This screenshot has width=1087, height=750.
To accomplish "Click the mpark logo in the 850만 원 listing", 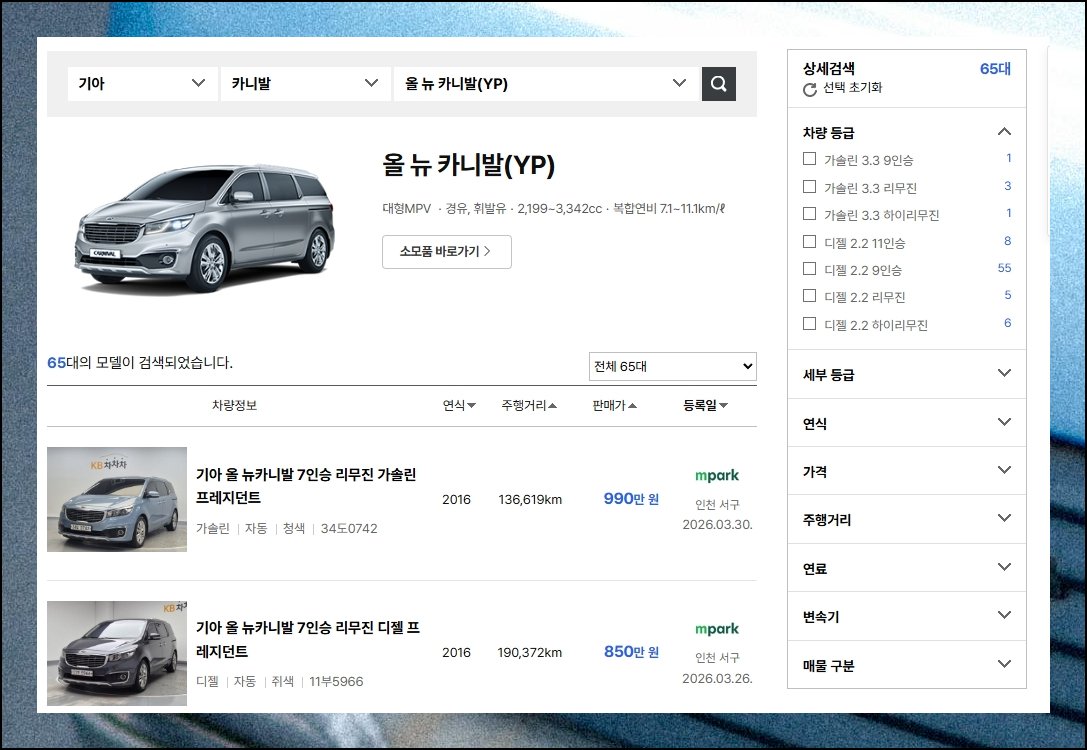I will coord(717,629).
